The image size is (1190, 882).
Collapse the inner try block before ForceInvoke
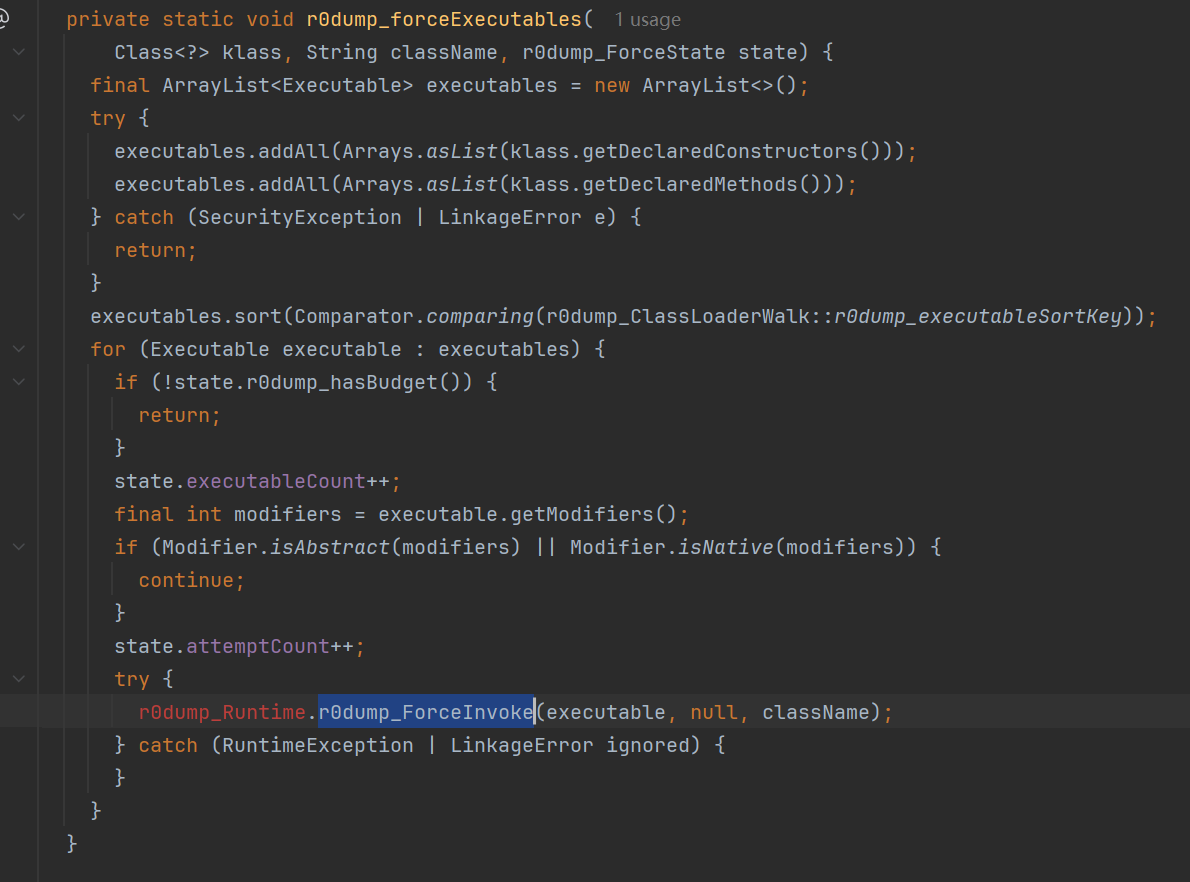coord(19,679)
